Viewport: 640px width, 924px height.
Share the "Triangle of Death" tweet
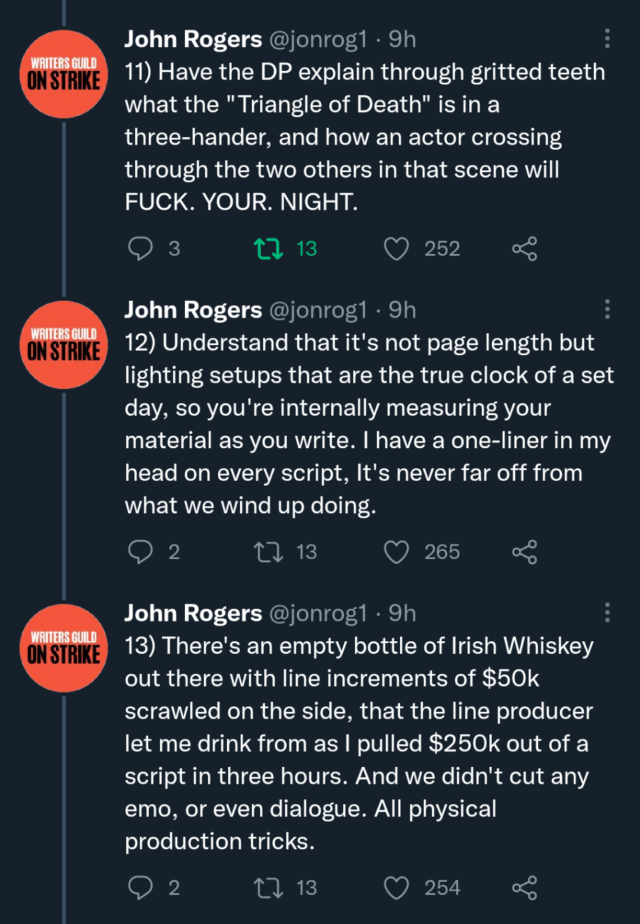coord(524,249)
